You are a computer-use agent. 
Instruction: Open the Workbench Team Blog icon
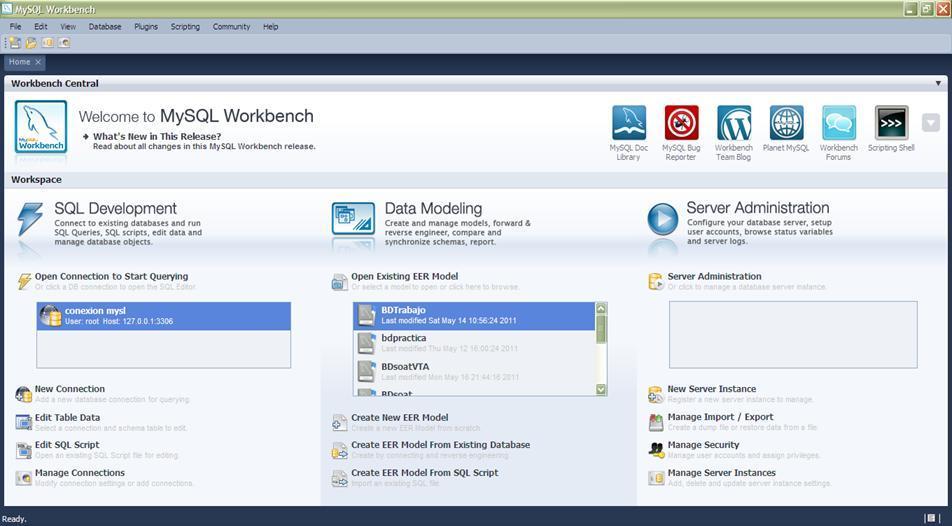(x=733, y=123)
